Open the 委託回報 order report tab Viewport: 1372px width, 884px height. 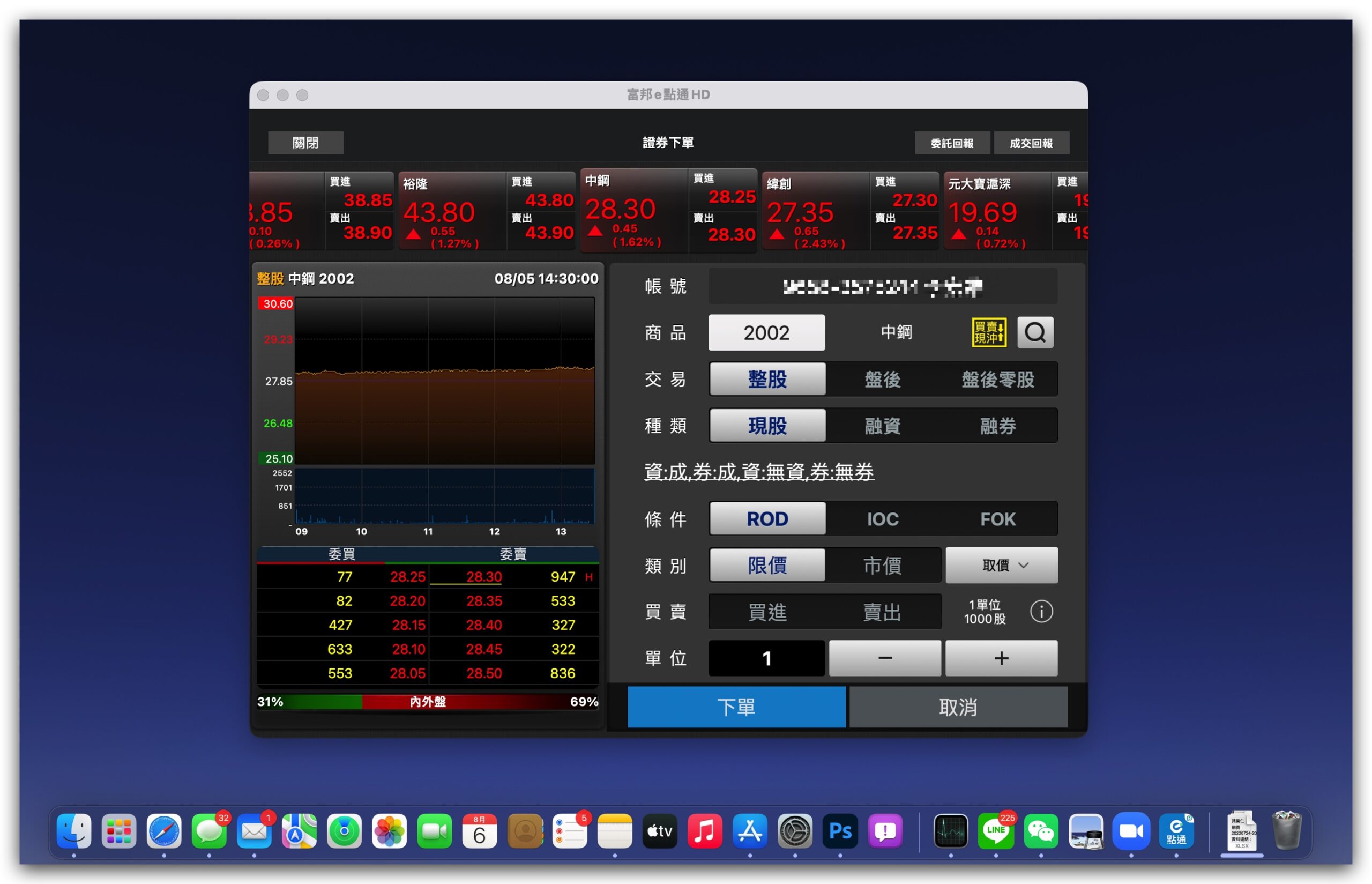(x=952, y=143)
